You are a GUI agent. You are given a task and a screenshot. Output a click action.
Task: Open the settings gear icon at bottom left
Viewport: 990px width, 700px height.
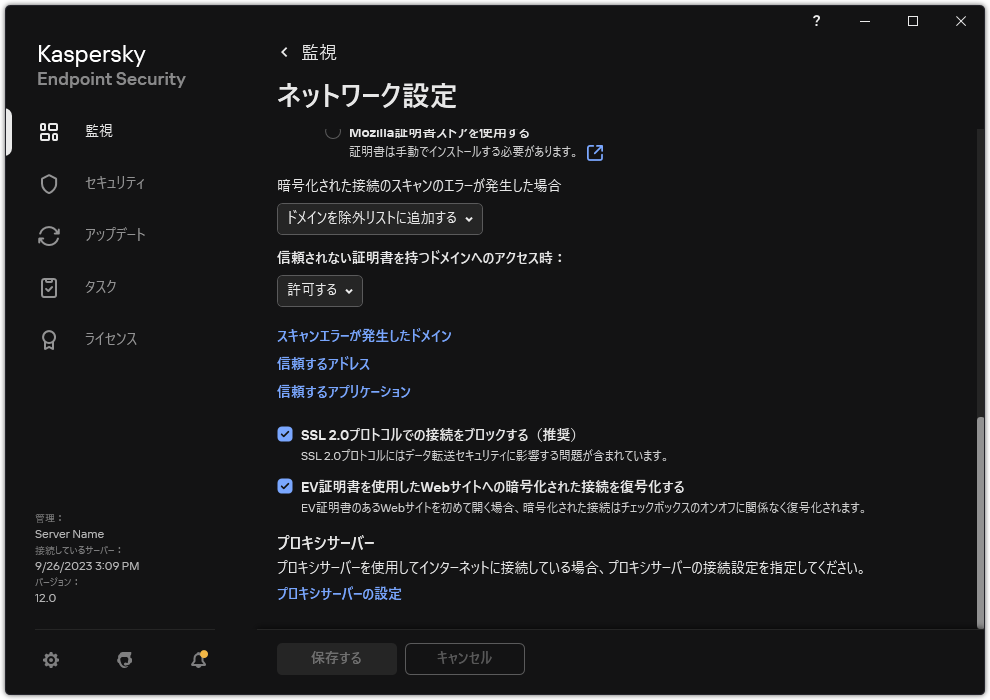(x=50, y=660)
